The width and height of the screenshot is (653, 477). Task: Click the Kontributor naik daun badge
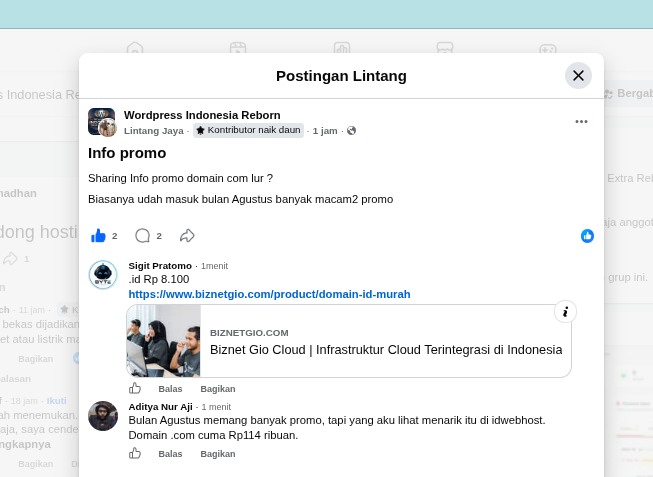click(248, 130)
